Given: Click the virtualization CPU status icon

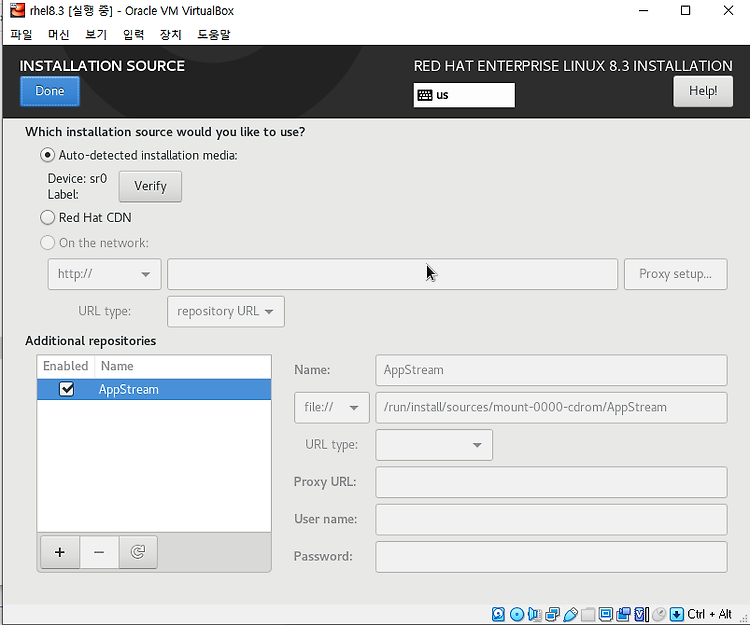Looking at the screenshot, I should pos(641,614).
